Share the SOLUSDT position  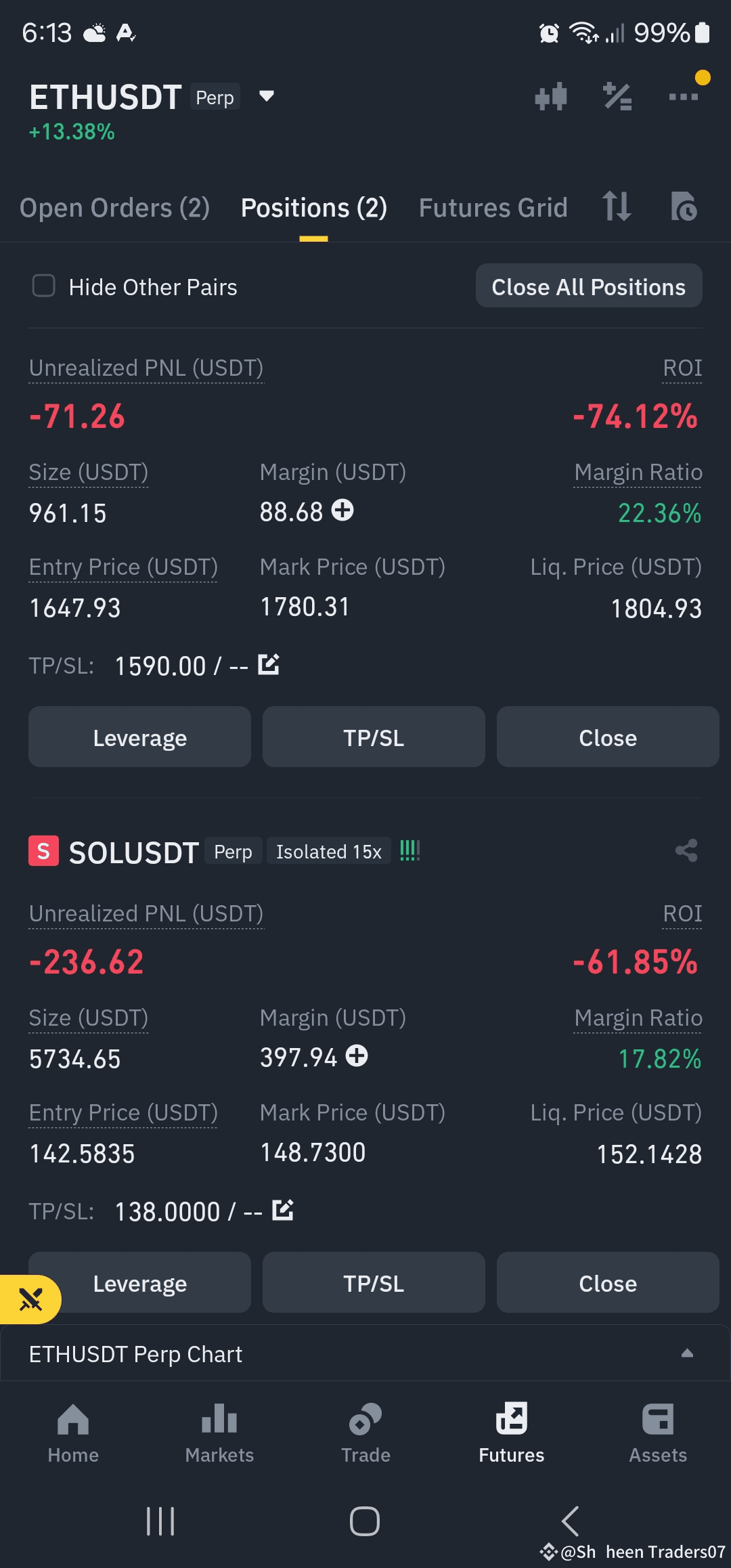[x=686, y=850]
